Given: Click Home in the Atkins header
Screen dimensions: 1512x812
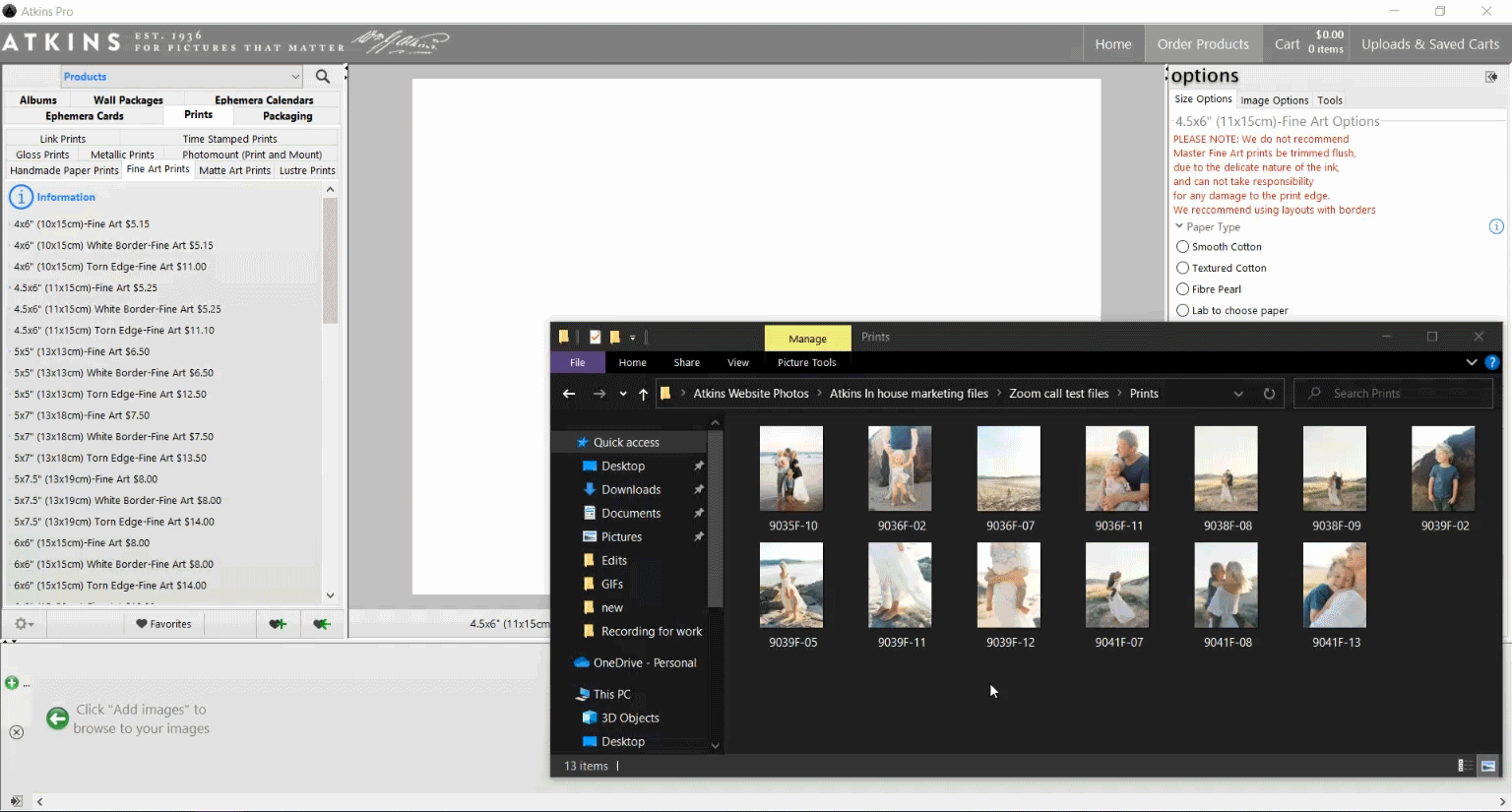Looking at the screenshot, I should tap(1113, 44).
